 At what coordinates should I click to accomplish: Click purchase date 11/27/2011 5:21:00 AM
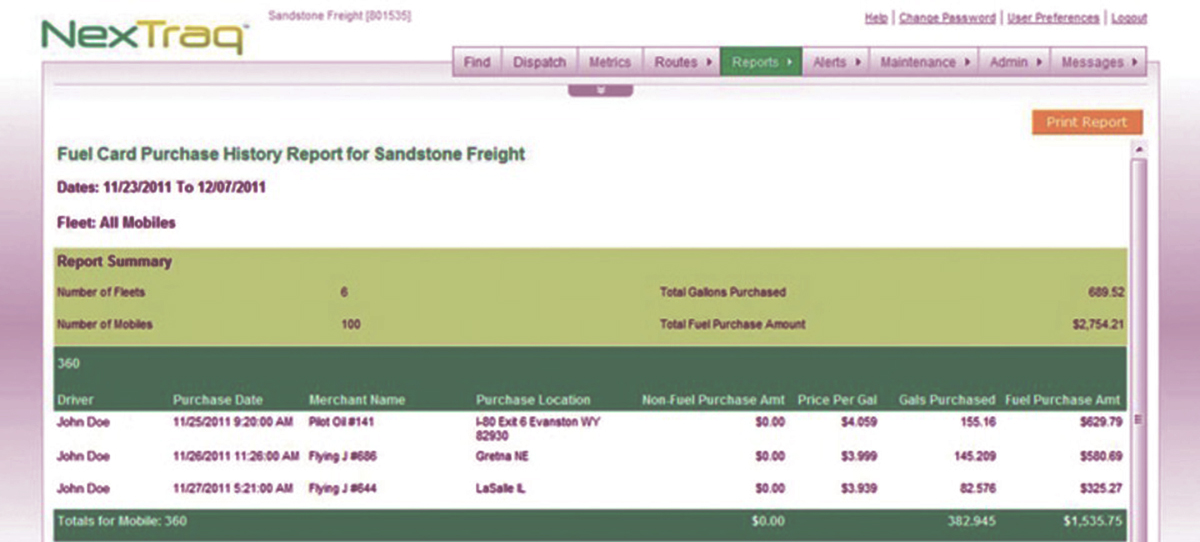[x=232, y=489]
